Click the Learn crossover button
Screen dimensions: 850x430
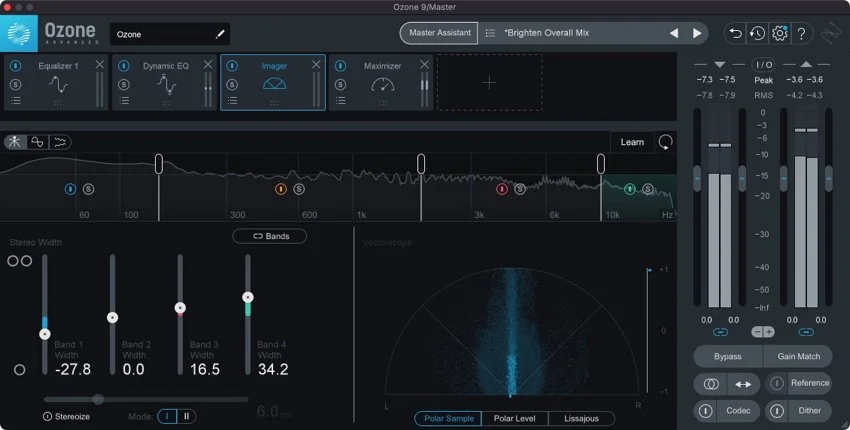coord(632,142)
